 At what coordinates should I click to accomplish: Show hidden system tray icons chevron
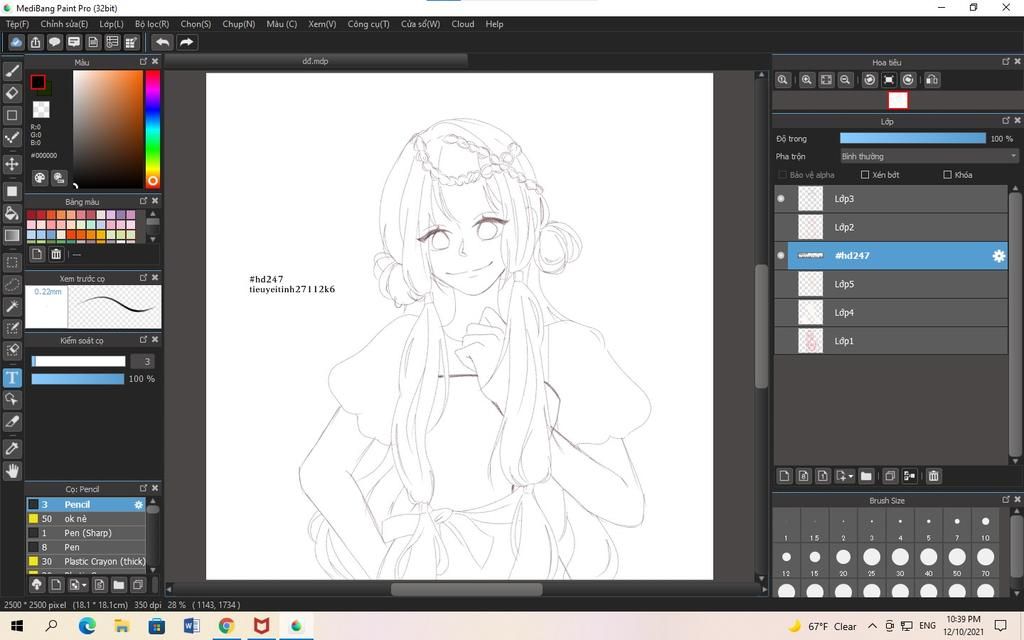pyautogui.click(x=872, y=626)
